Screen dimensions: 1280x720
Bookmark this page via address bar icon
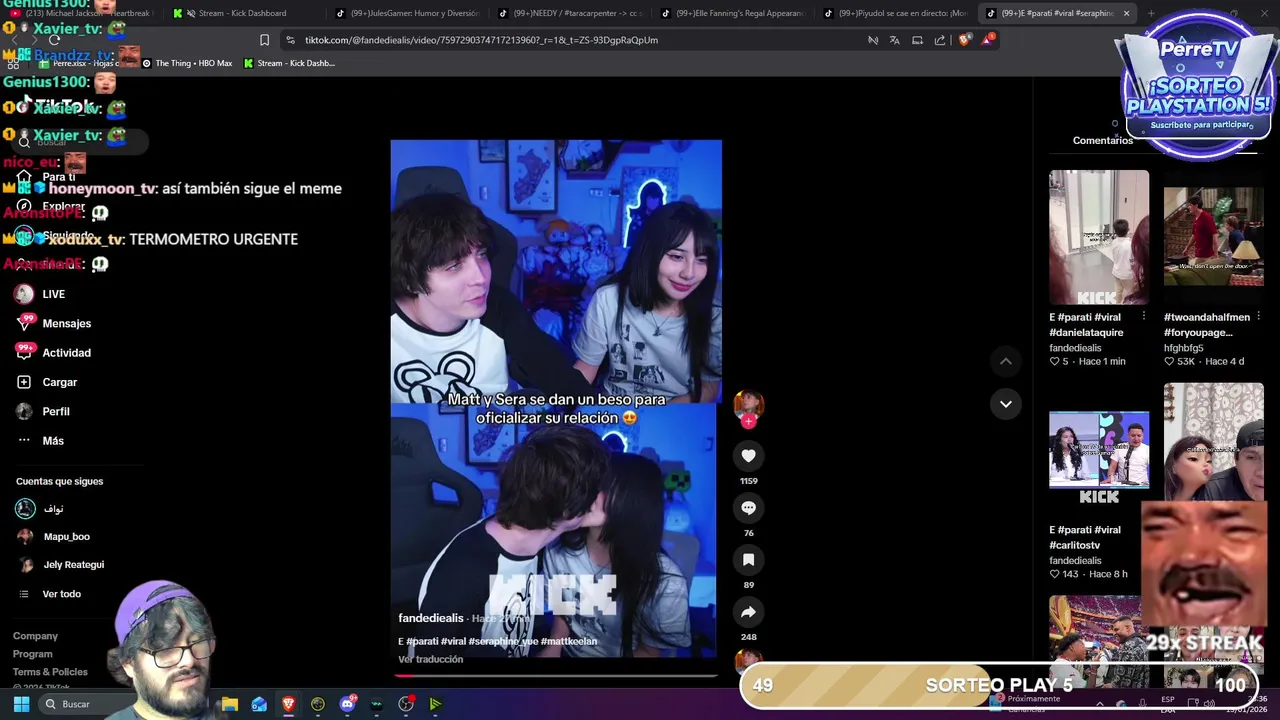[x=264, y=40]
